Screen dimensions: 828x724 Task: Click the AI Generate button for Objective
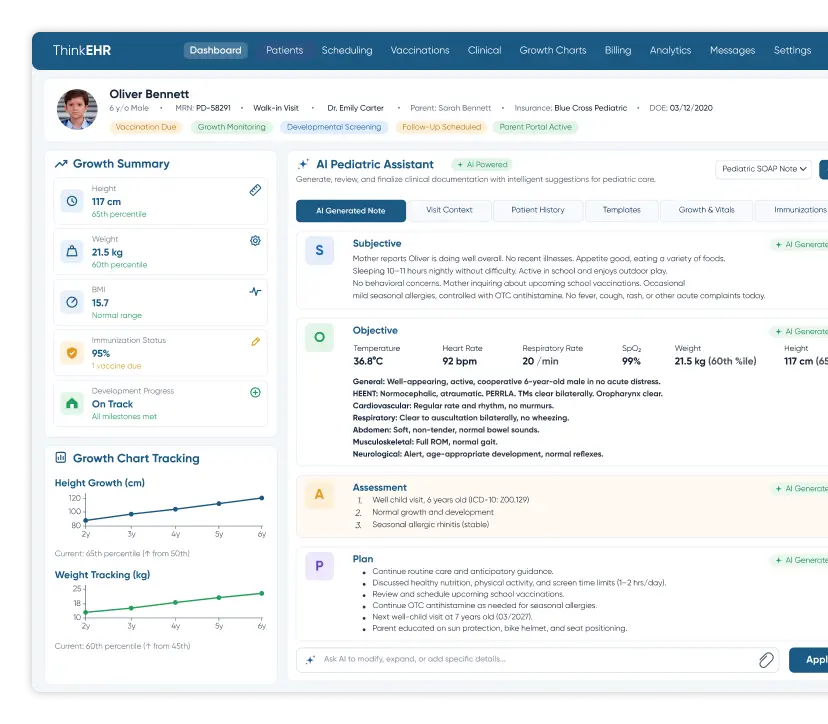point(798,332)
